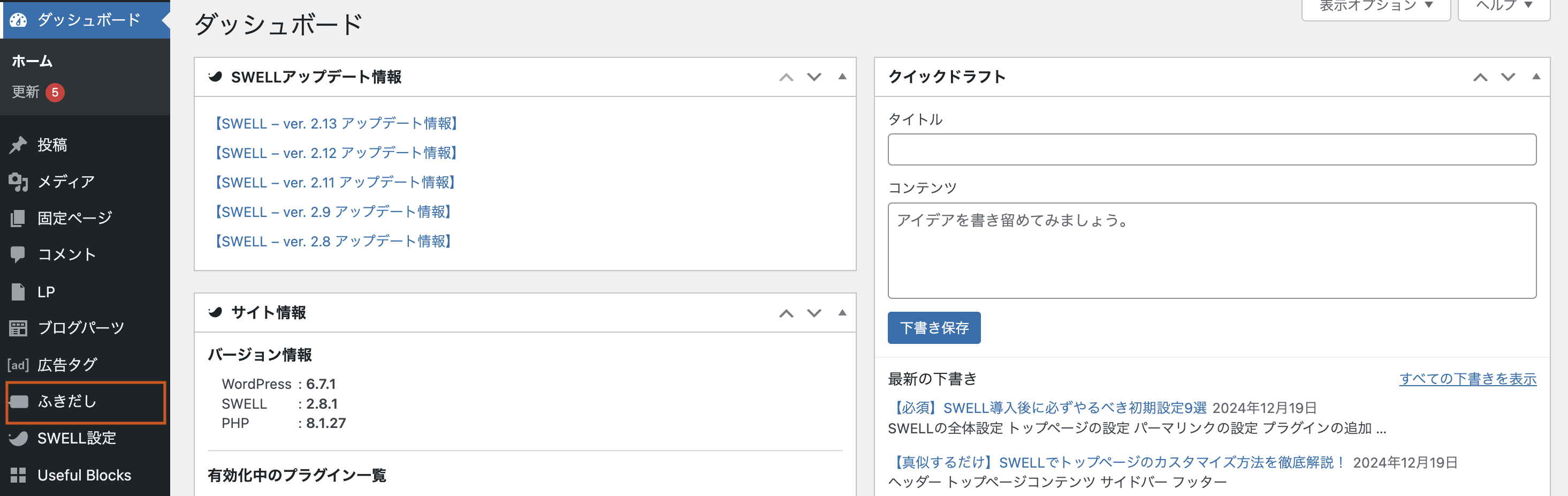The width and height of the screenshot is (1568, 496).
Task: Collapse the サイト情報 panel
Action: click(x=842, y=313)
